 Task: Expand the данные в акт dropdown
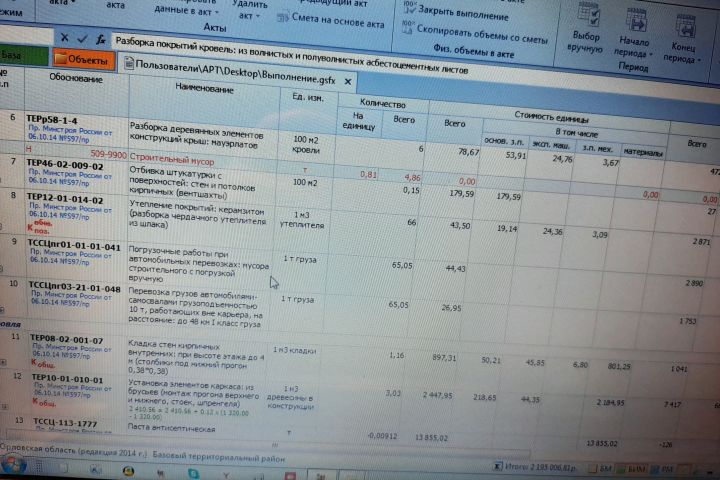186,10
